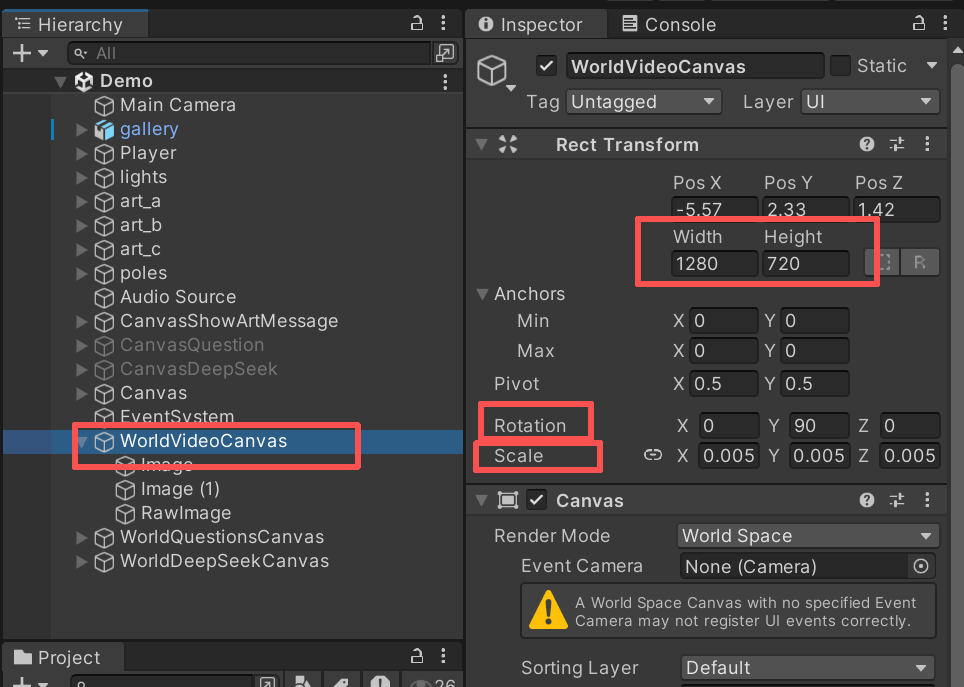Open the Layer dropdown showing UI

point(870,101)
